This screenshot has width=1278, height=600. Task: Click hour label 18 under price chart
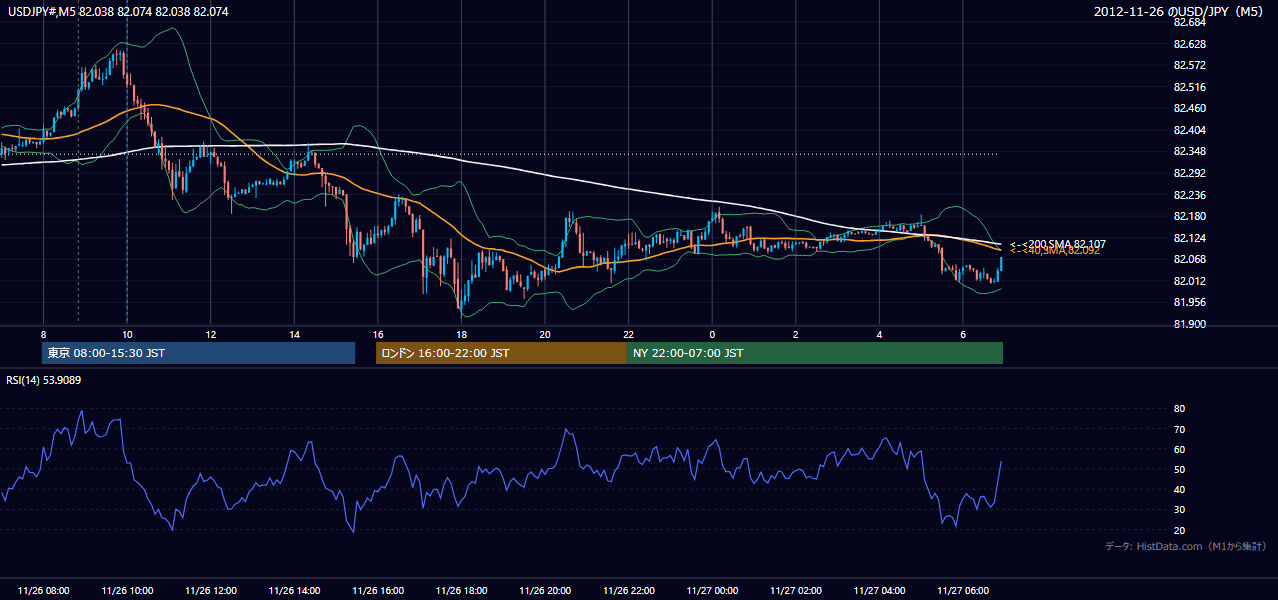click(x=461, y=333)
